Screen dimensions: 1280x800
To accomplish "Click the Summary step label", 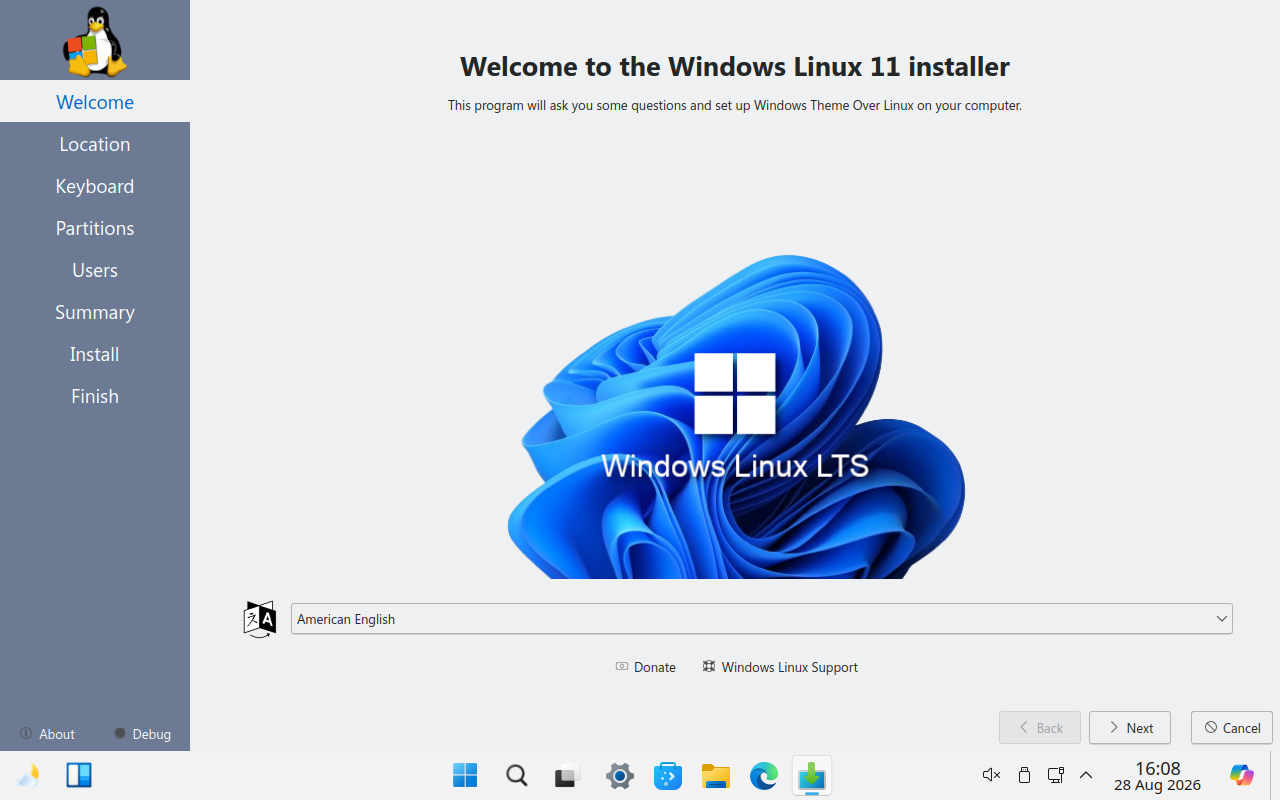I will click(x=95, y=312).
